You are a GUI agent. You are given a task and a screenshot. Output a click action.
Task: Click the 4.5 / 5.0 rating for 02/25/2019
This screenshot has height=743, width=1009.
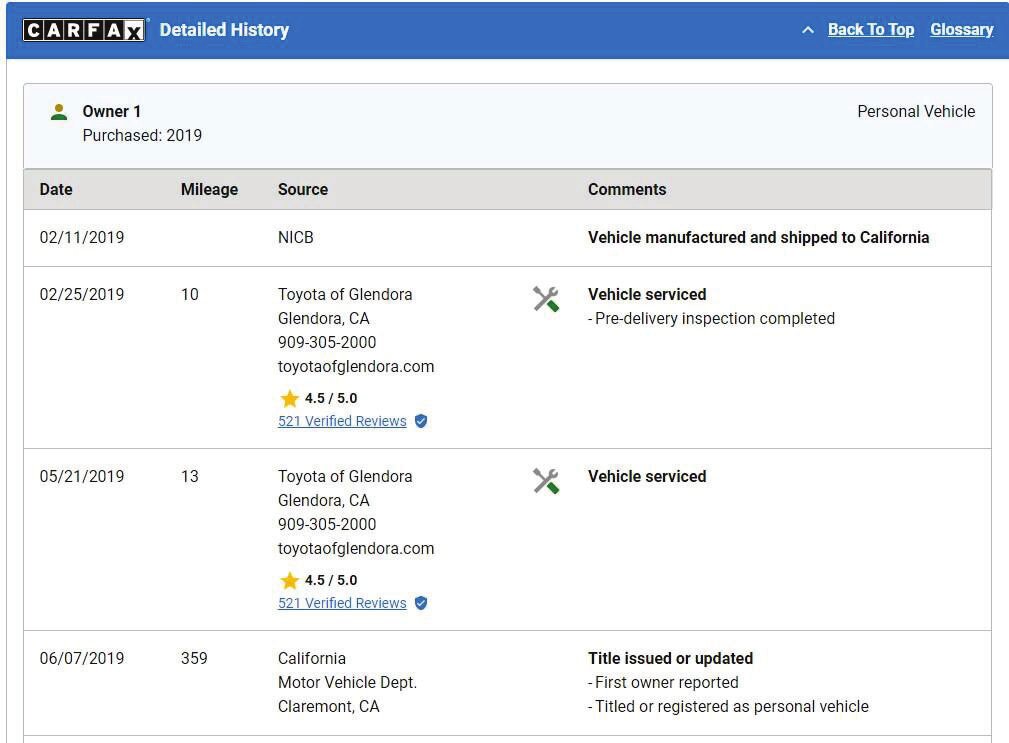tap(331, 398)
